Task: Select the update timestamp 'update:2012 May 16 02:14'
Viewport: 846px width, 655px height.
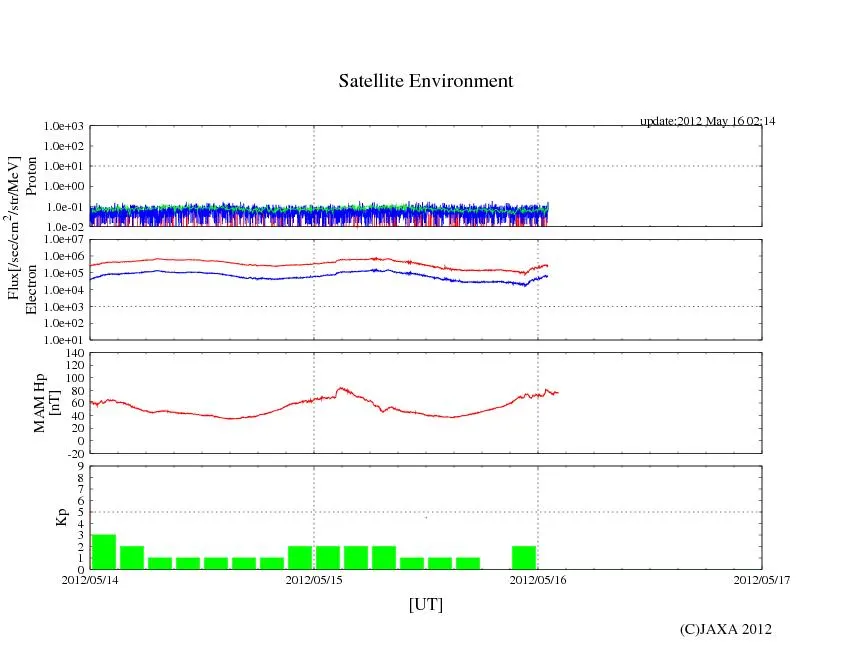Action: 707,121
